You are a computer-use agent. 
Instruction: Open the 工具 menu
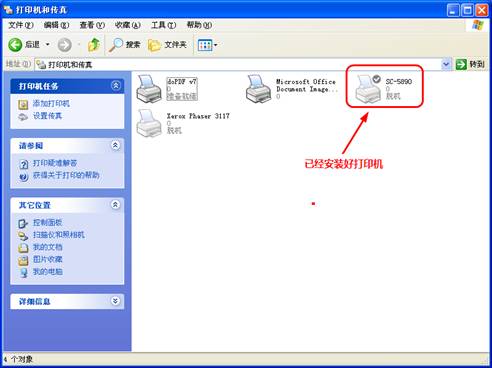163,25
